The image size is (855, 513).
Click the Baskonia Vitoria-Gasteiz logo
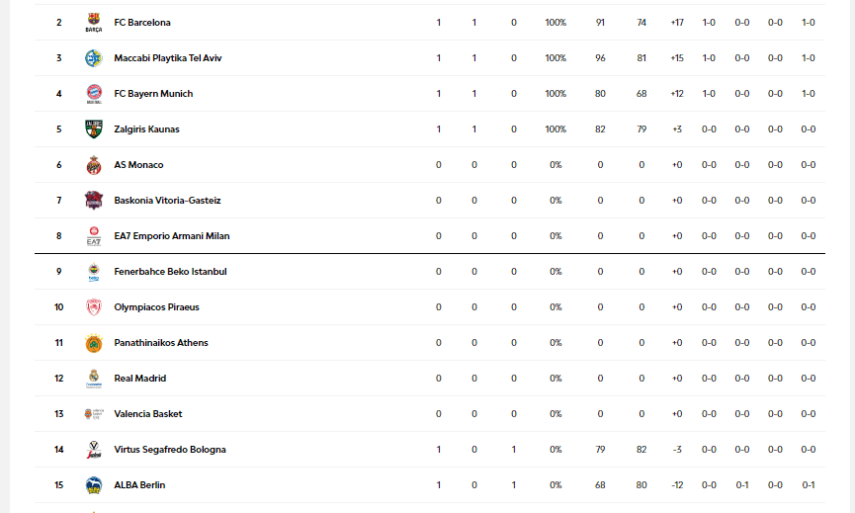point(93,200)
